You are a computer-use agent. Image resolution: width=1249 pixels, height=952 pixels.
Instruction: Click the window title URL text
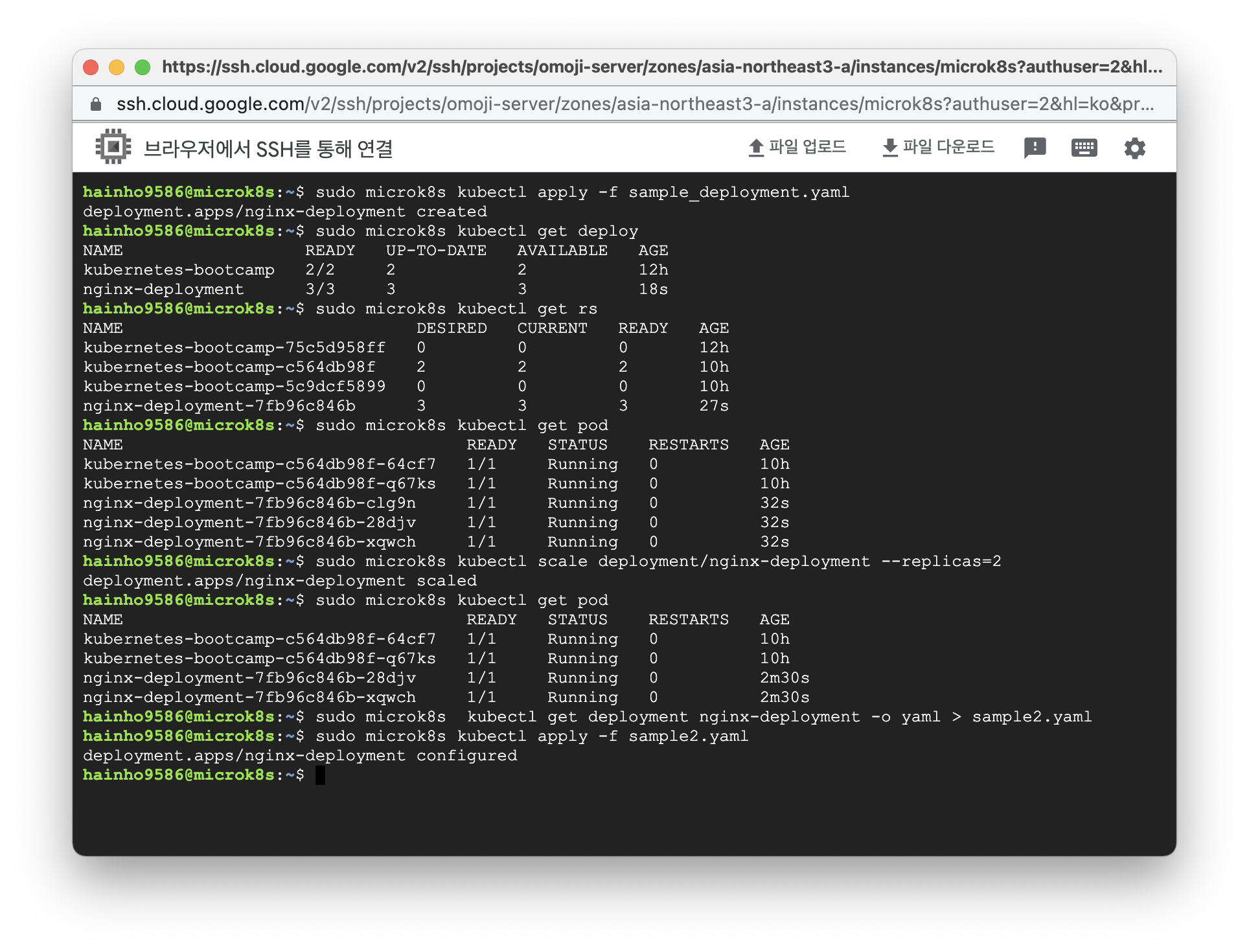(661, 67)
